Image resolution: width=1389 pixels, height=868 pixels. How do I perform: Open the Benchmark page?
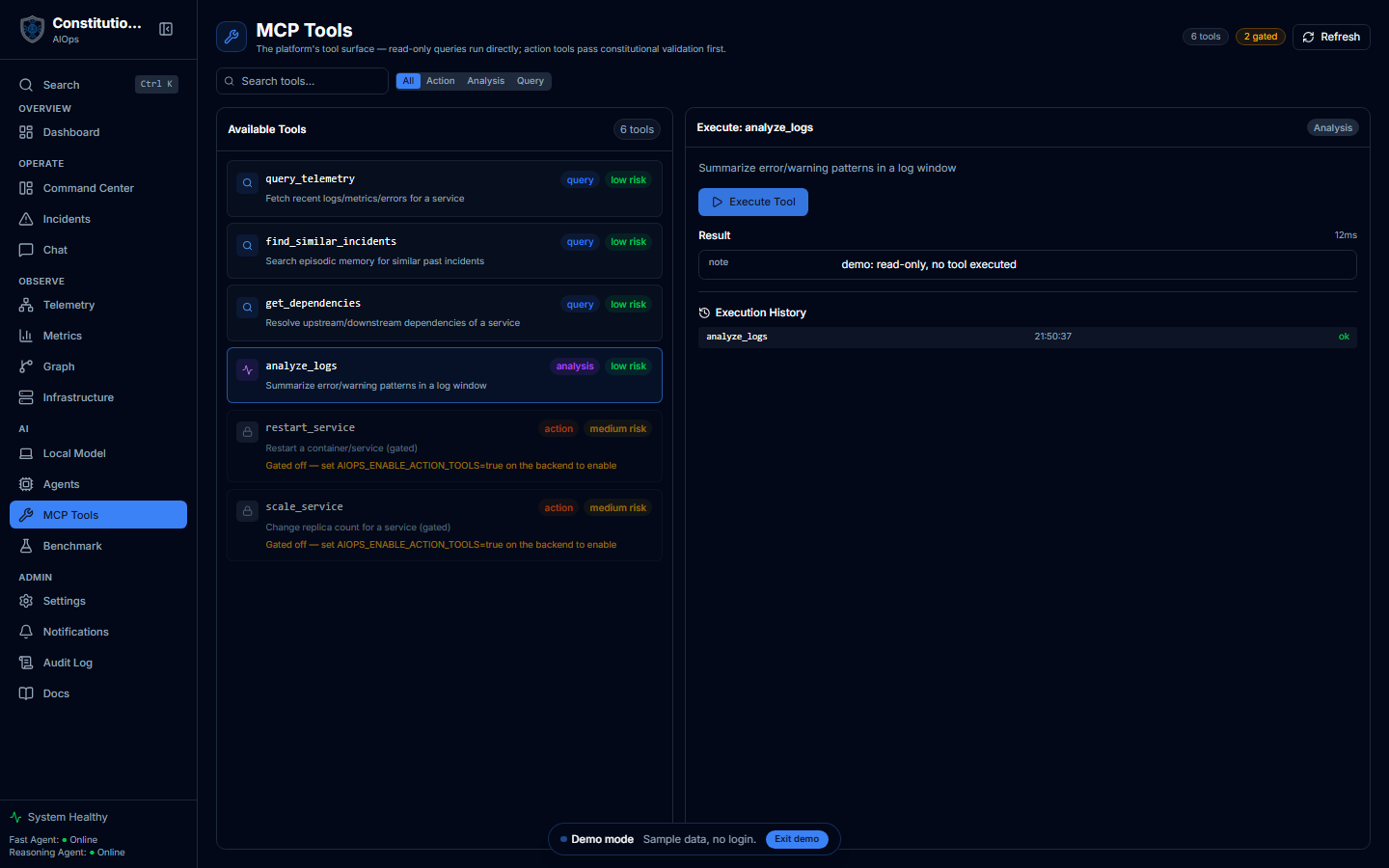(x=98, y=546)
